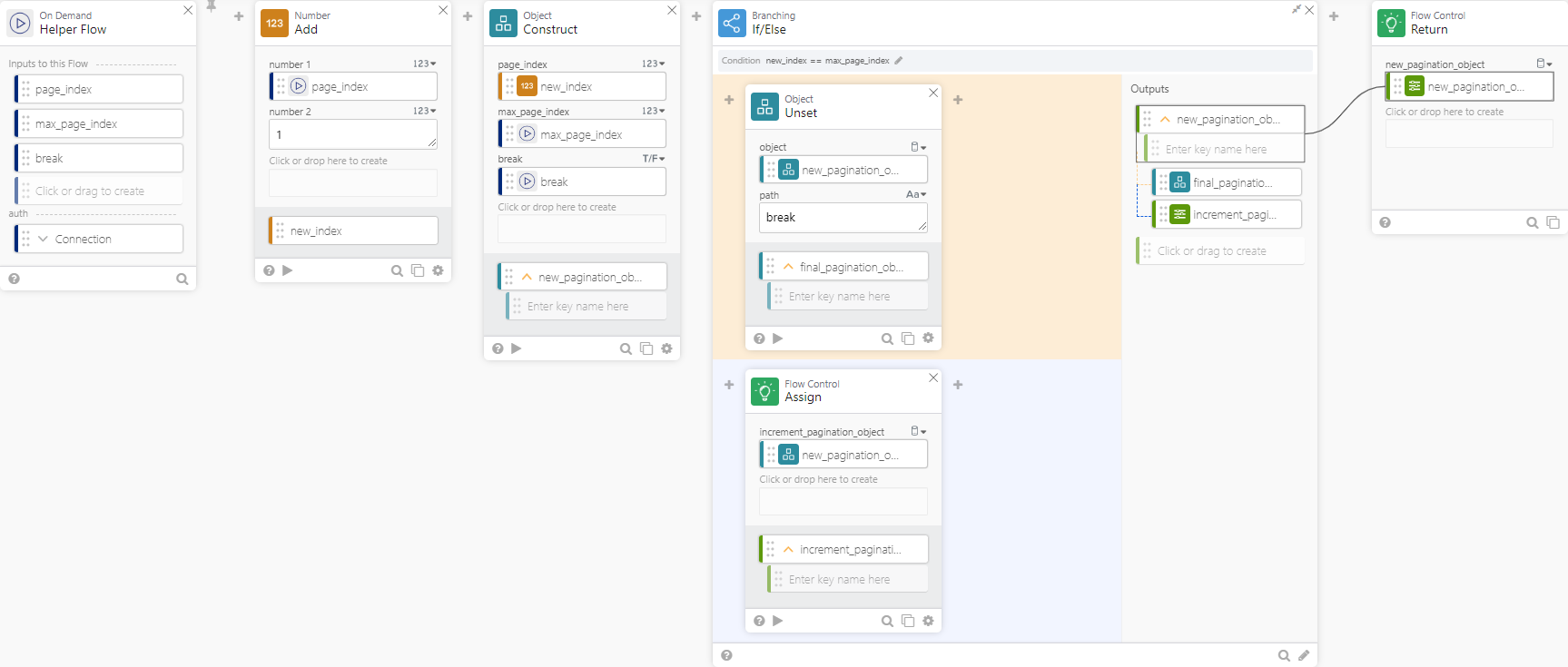Pin the Helper Flow card
1568x667 pixels.
tap(211, 7)
